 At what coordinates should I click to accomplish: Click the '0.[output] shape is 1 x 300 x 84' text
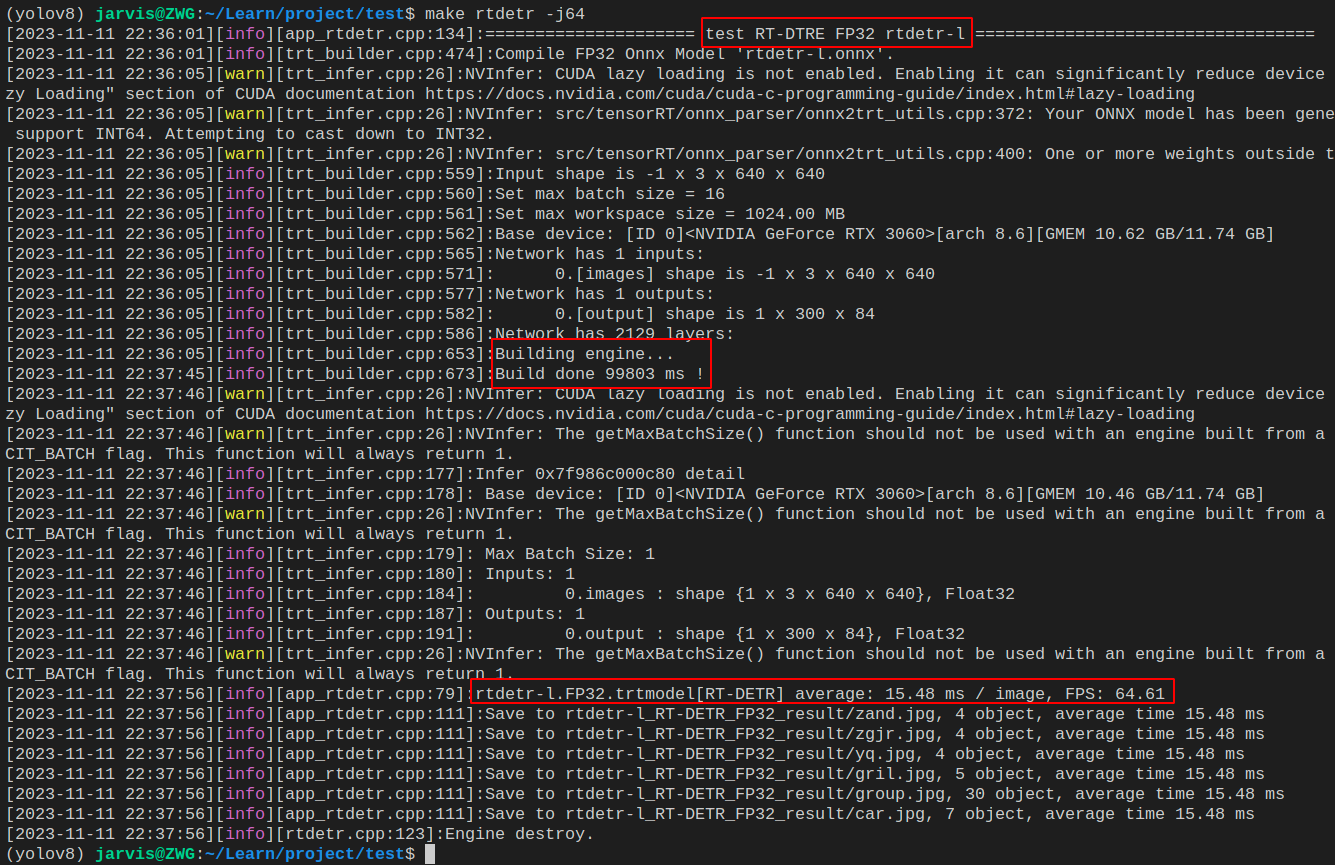pos(715,314)
